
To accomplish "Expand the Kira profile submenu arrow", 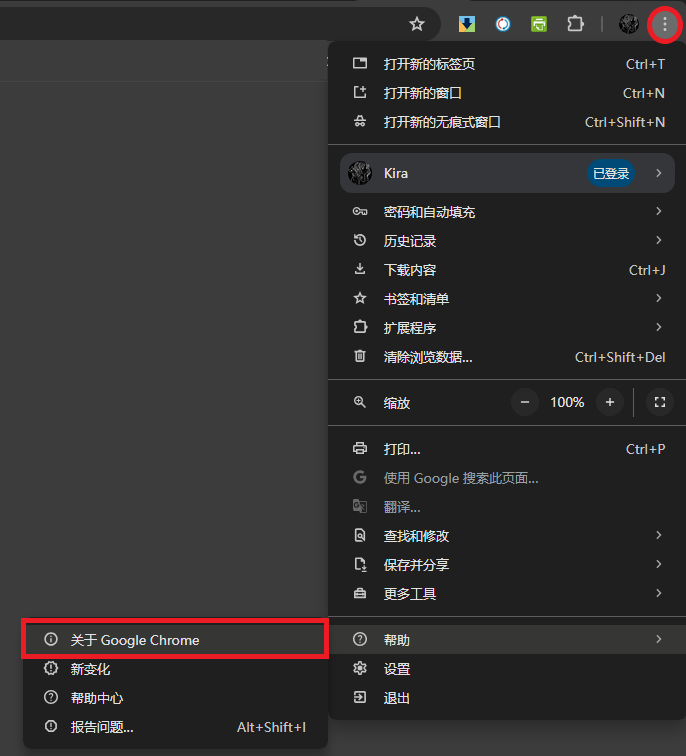I will (659, 173).
